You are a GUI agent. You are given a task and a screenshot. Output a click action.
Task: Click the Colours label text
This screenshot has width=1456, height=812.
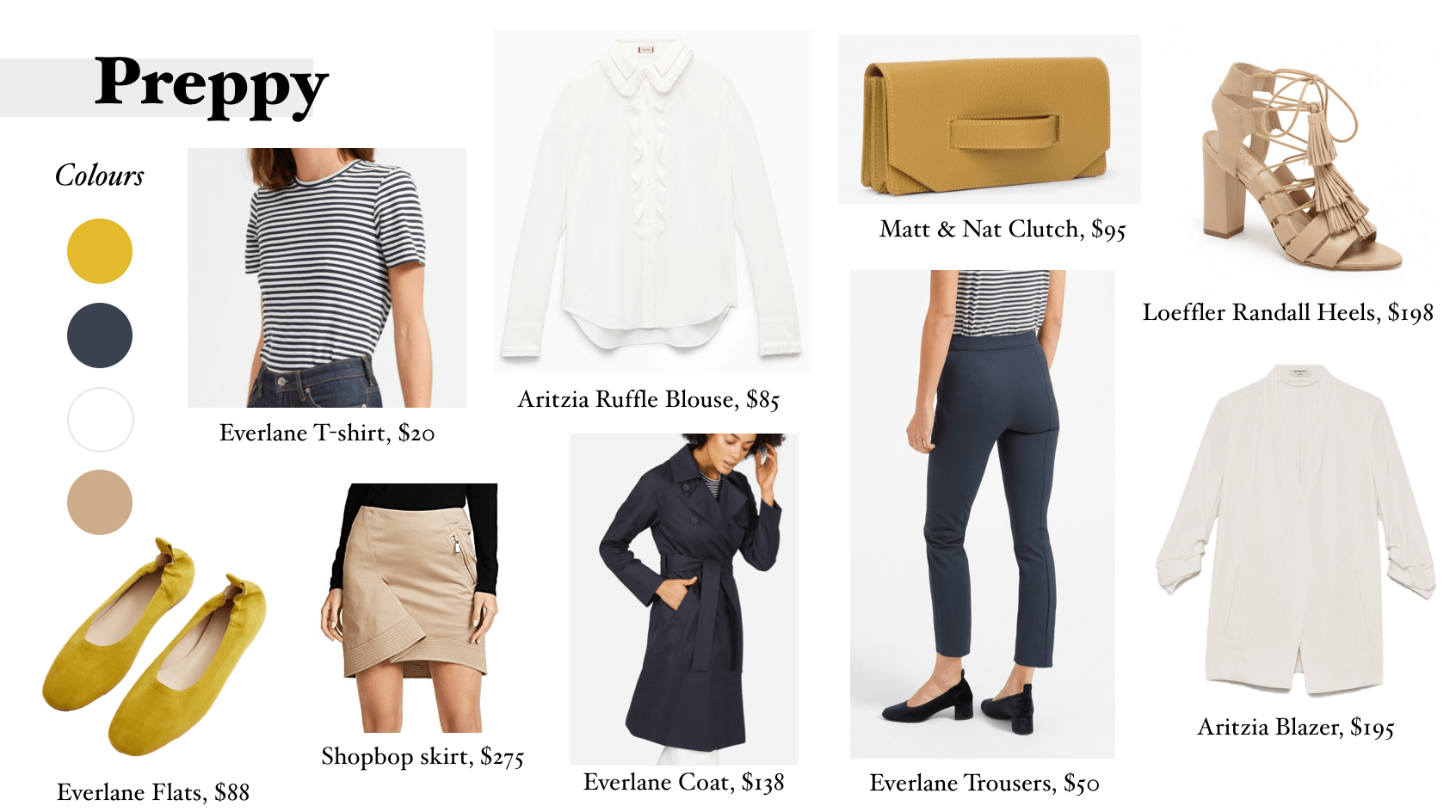(x=100, y=175)
